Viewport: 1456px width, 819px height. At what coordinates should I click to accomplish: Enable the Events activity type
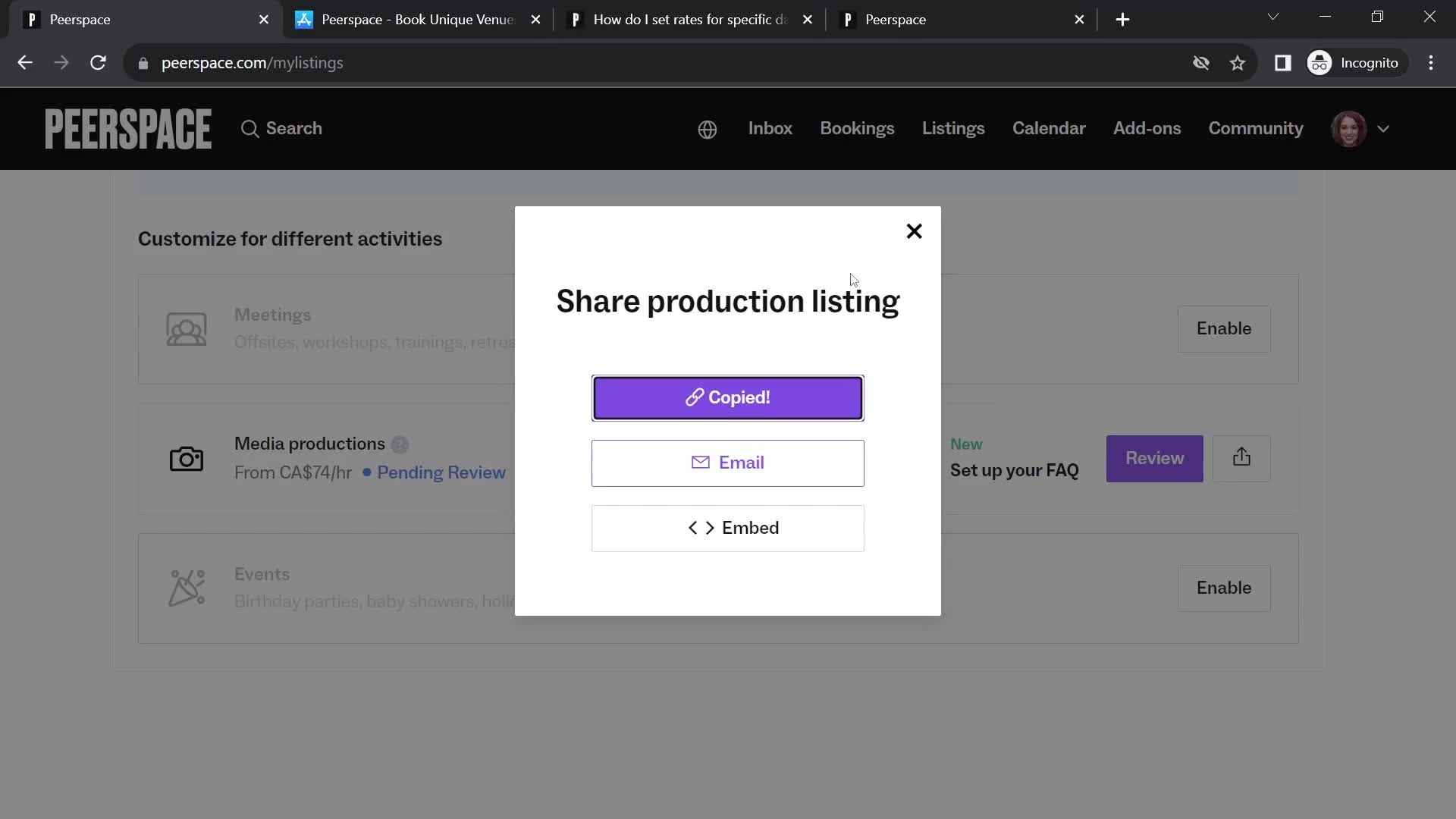tap(1223, 588)
